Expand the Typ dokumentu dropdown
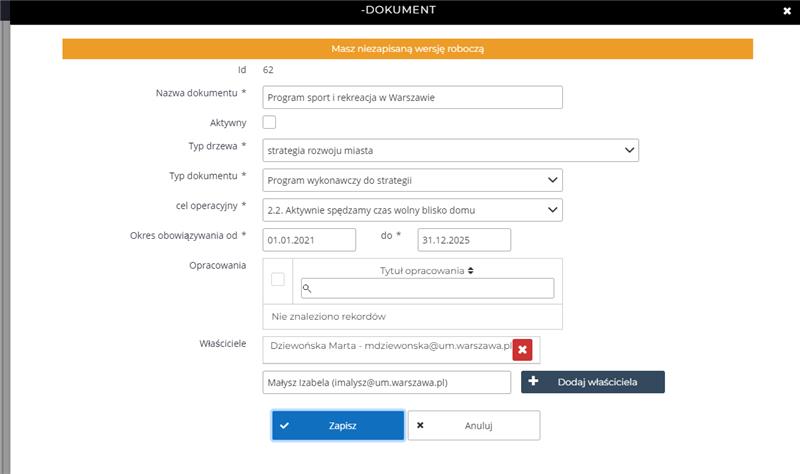This screenshot has width=800, height=474. (x=412, y=180)
